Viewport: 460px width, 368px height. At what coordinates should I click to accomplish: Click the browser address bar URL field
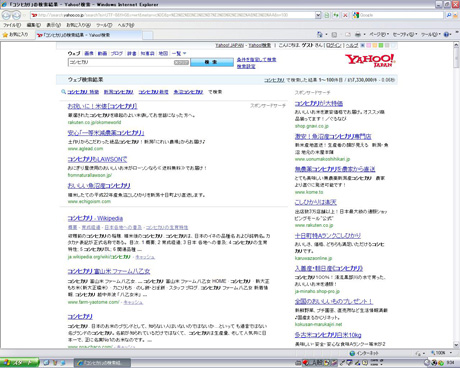click(x=172, y=15)
